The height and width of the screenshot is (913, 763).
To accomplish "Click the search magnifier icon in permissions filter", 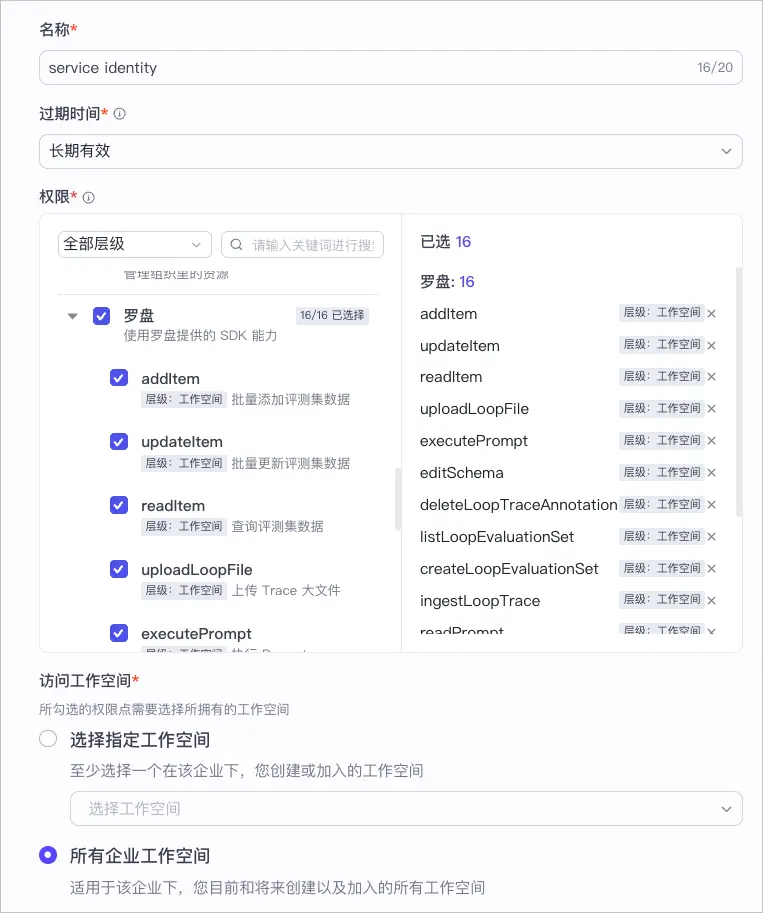I will [236, 245].
